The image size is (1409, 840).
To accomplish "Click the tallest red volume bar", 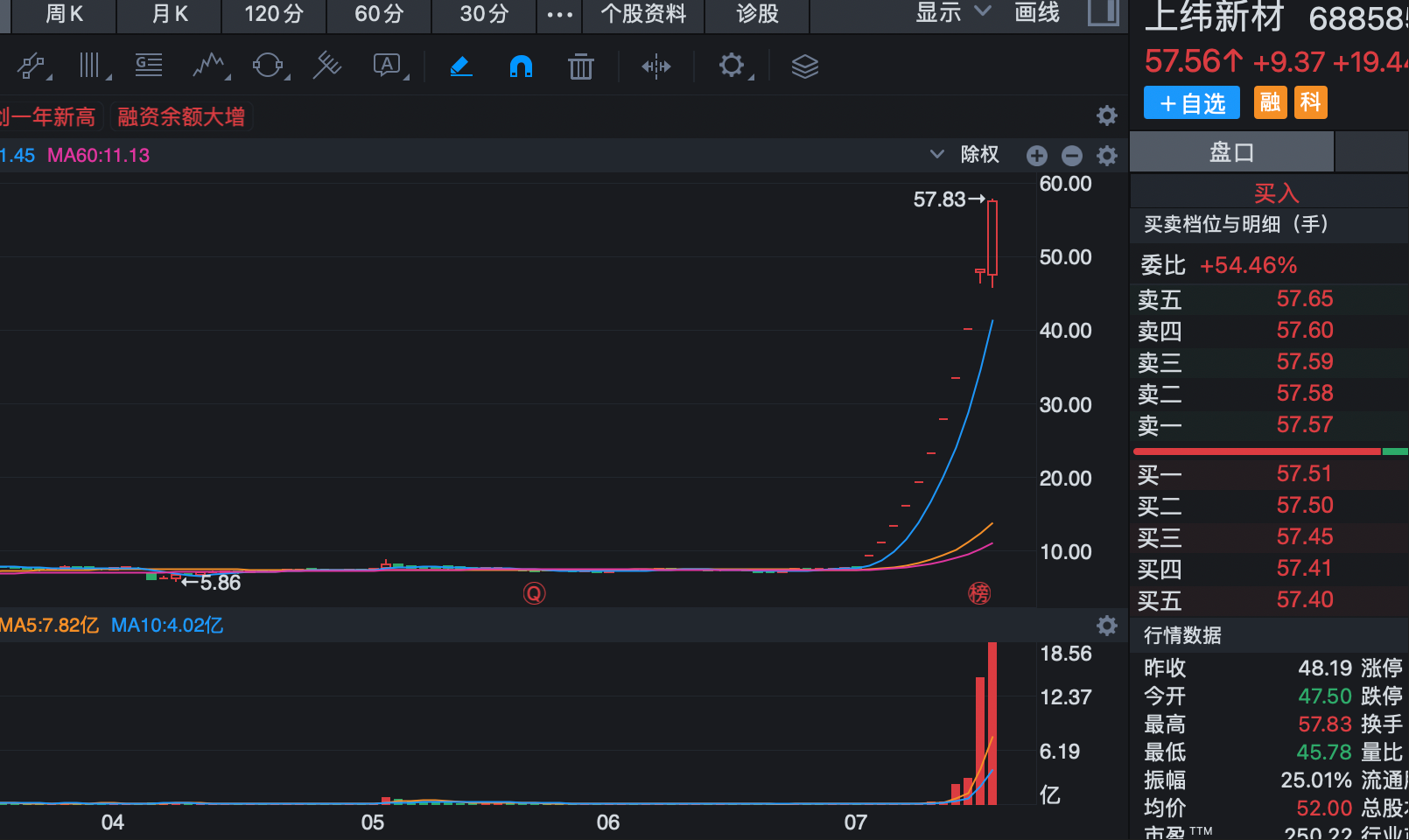I will tap(992, 723).
